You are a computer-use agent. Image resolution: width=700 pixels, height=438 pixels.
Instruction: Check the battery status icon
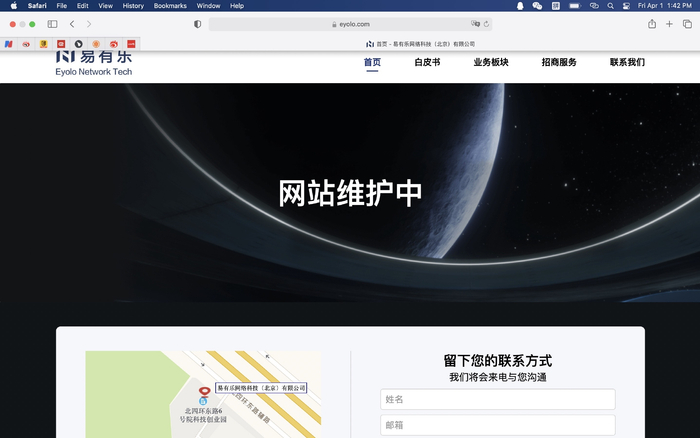pos(575,6)
